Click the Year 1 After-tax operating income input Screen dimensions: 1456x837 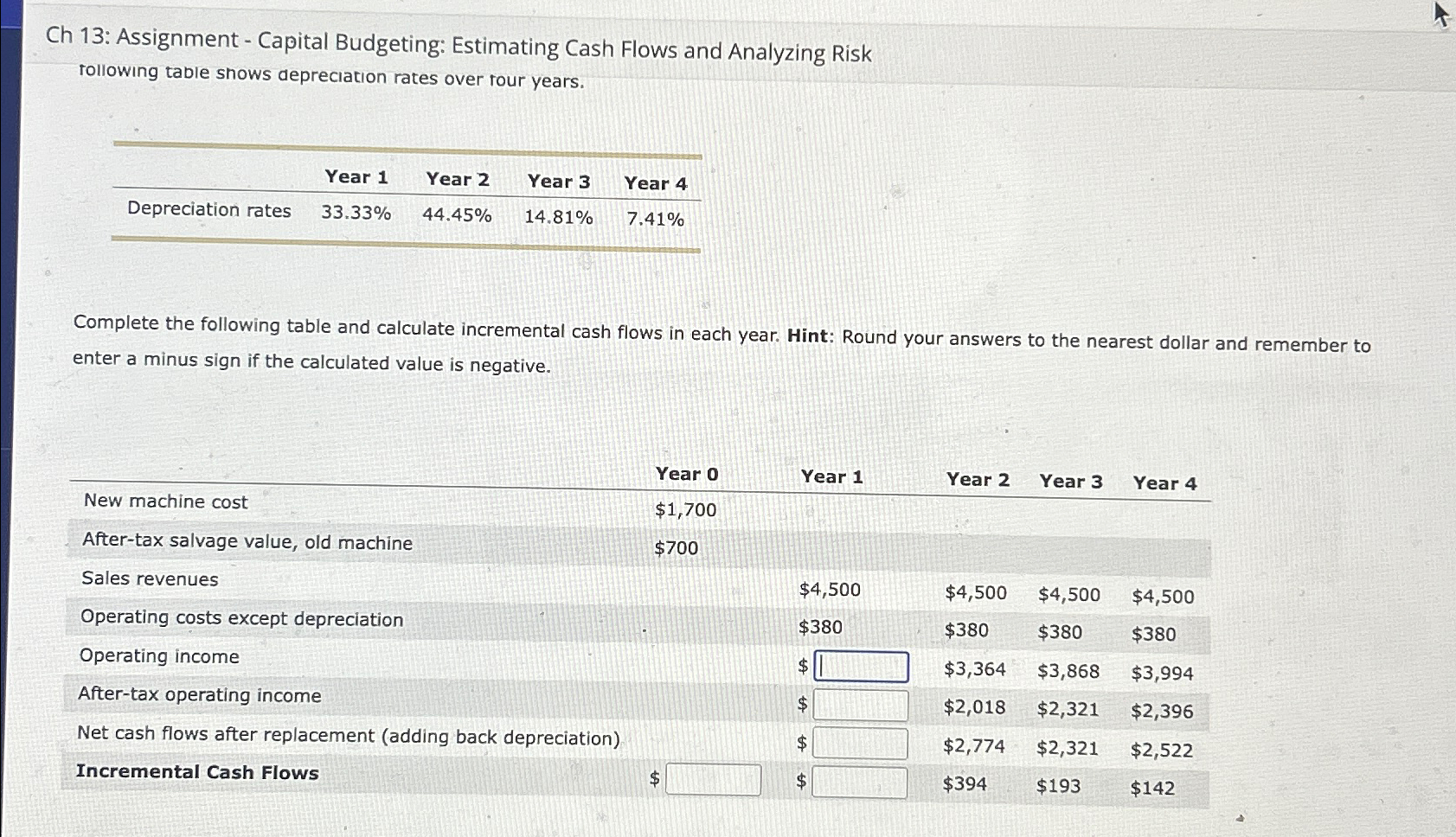(860, 705)
